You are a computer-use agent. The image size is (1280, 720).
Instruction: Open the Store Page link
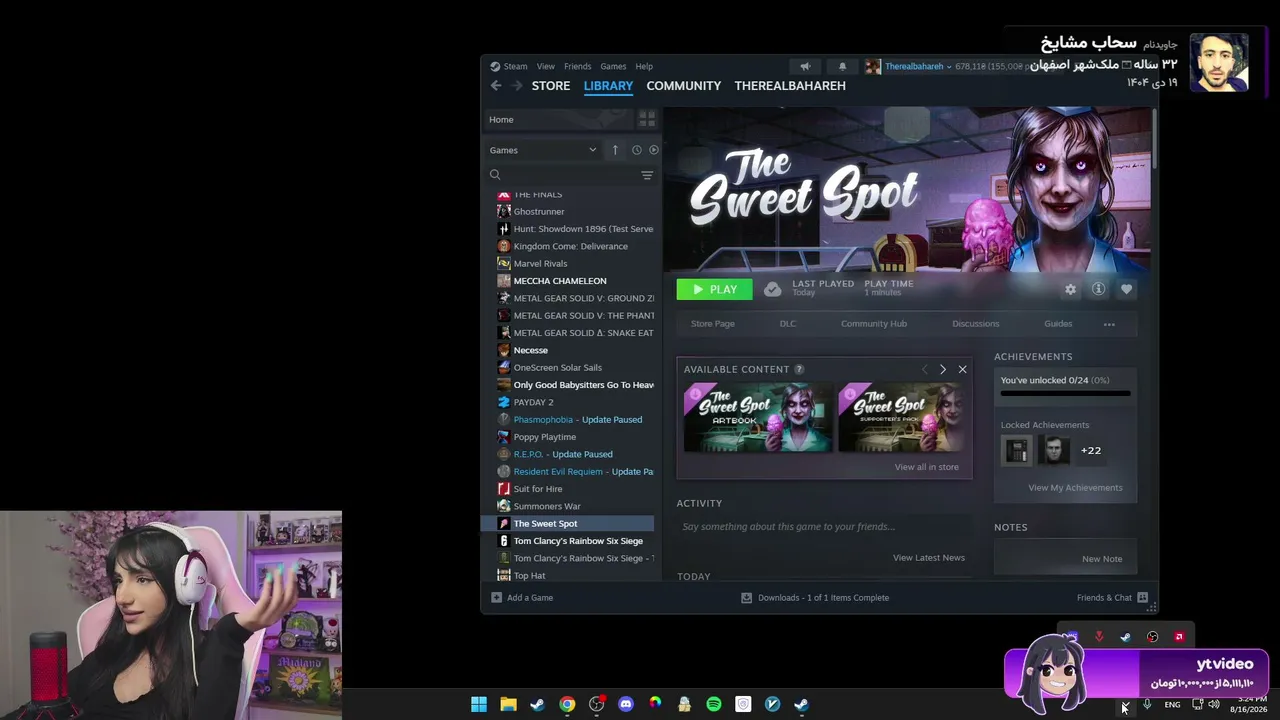click(x=713, y=324)
